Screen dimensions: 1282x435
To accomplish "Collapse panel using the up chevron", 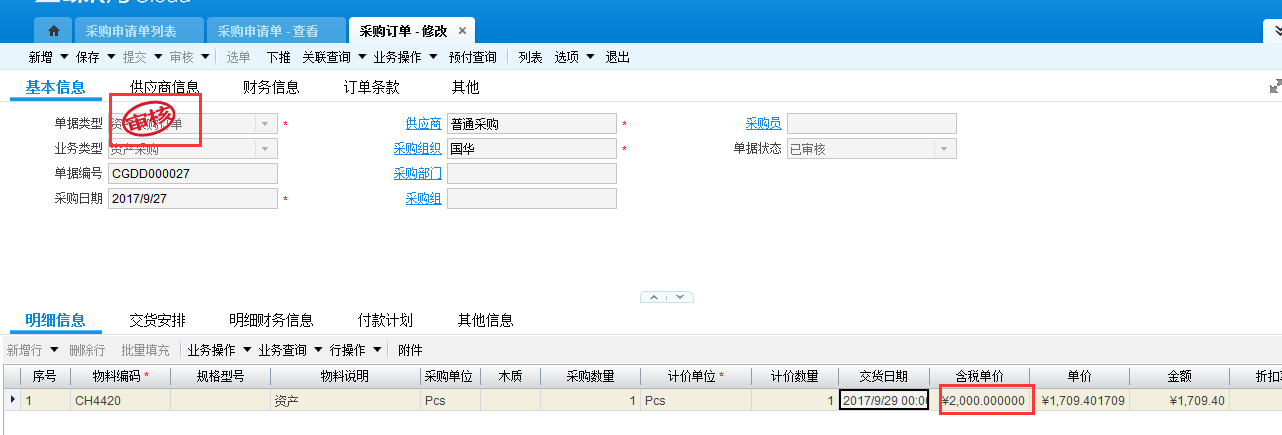I will [654, 297].
